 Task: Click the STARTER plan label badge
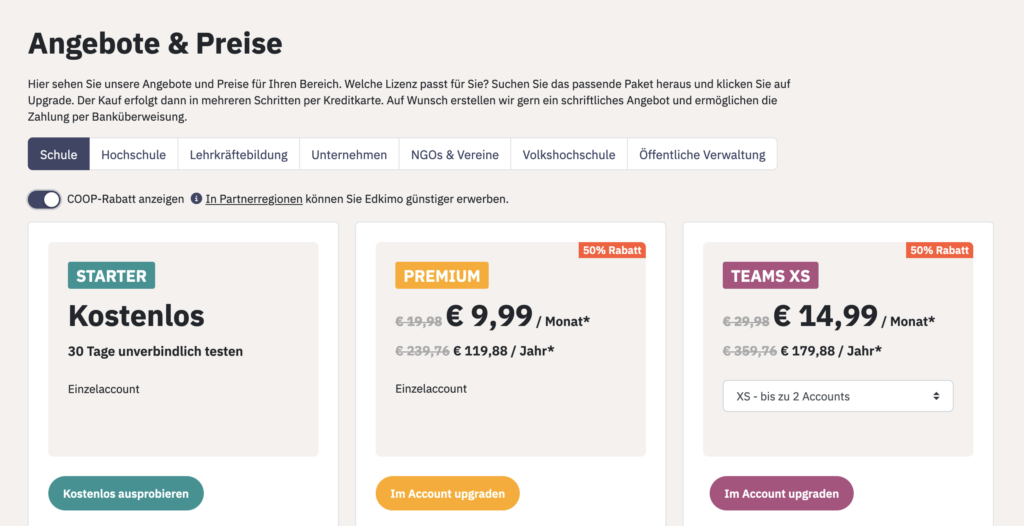pos(112,275)
